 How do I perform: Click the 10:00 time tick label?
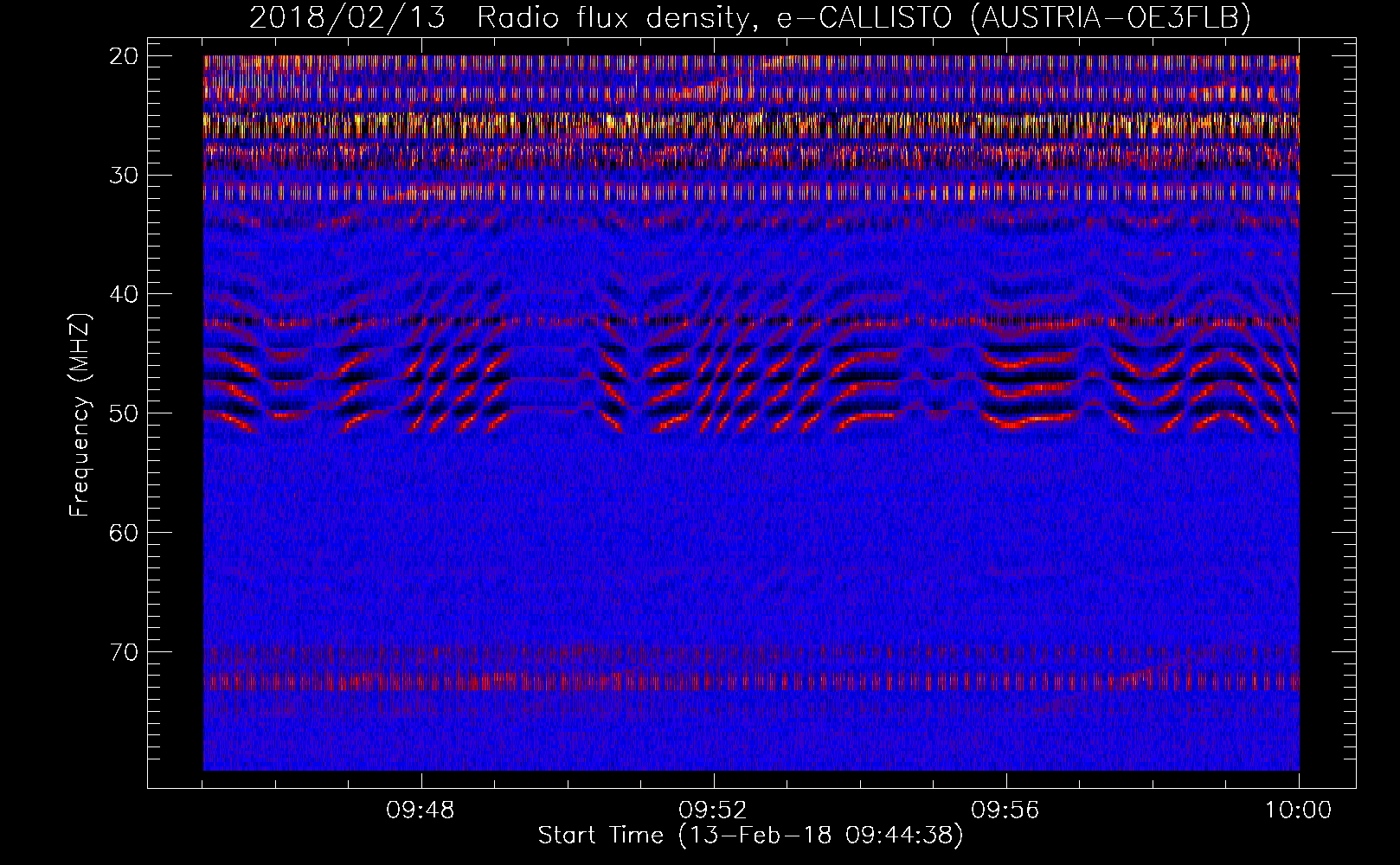click(x=1298, y=811)
